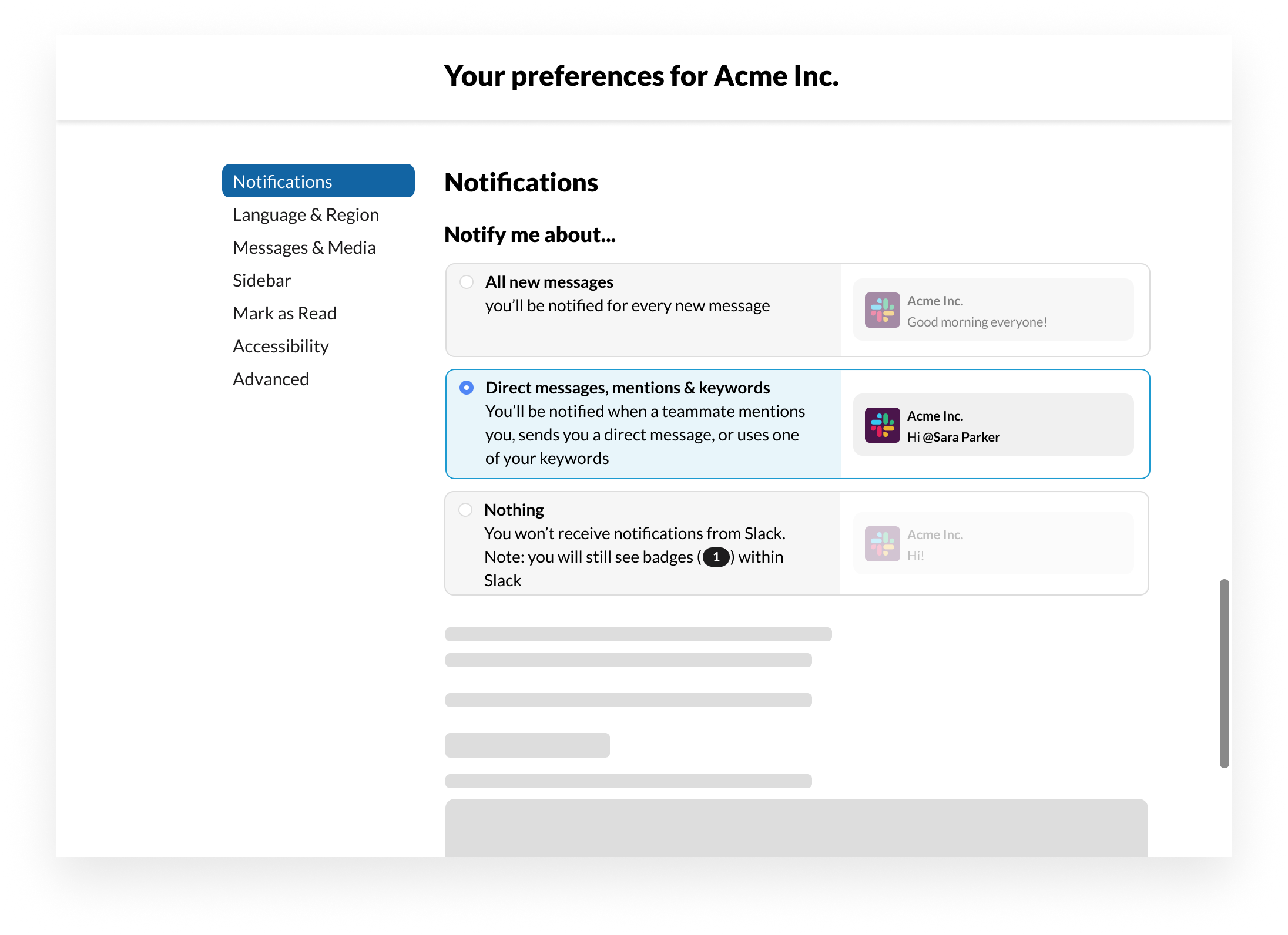The image size is (1288, 935).
Task: Click faded Slack logo in Hi! preview
Action: click(x=882, y=544)
